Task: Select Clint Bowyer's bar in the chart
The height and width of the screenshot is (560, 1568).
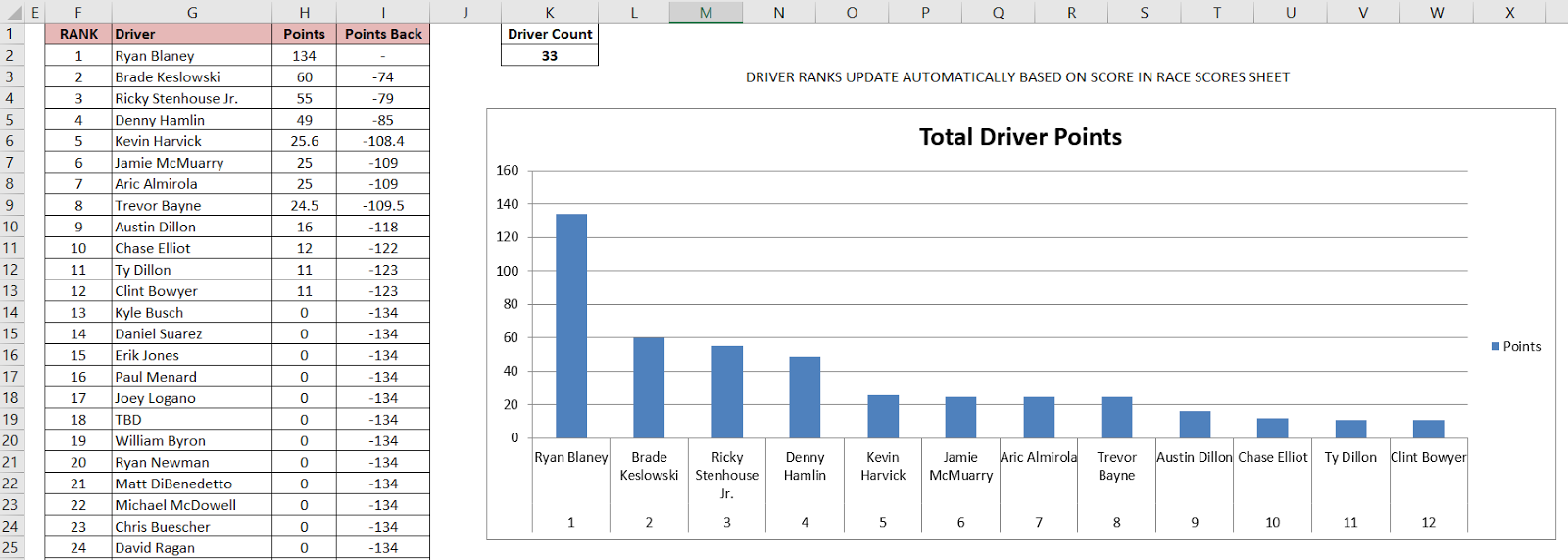Action: [x=1428, y=429]
